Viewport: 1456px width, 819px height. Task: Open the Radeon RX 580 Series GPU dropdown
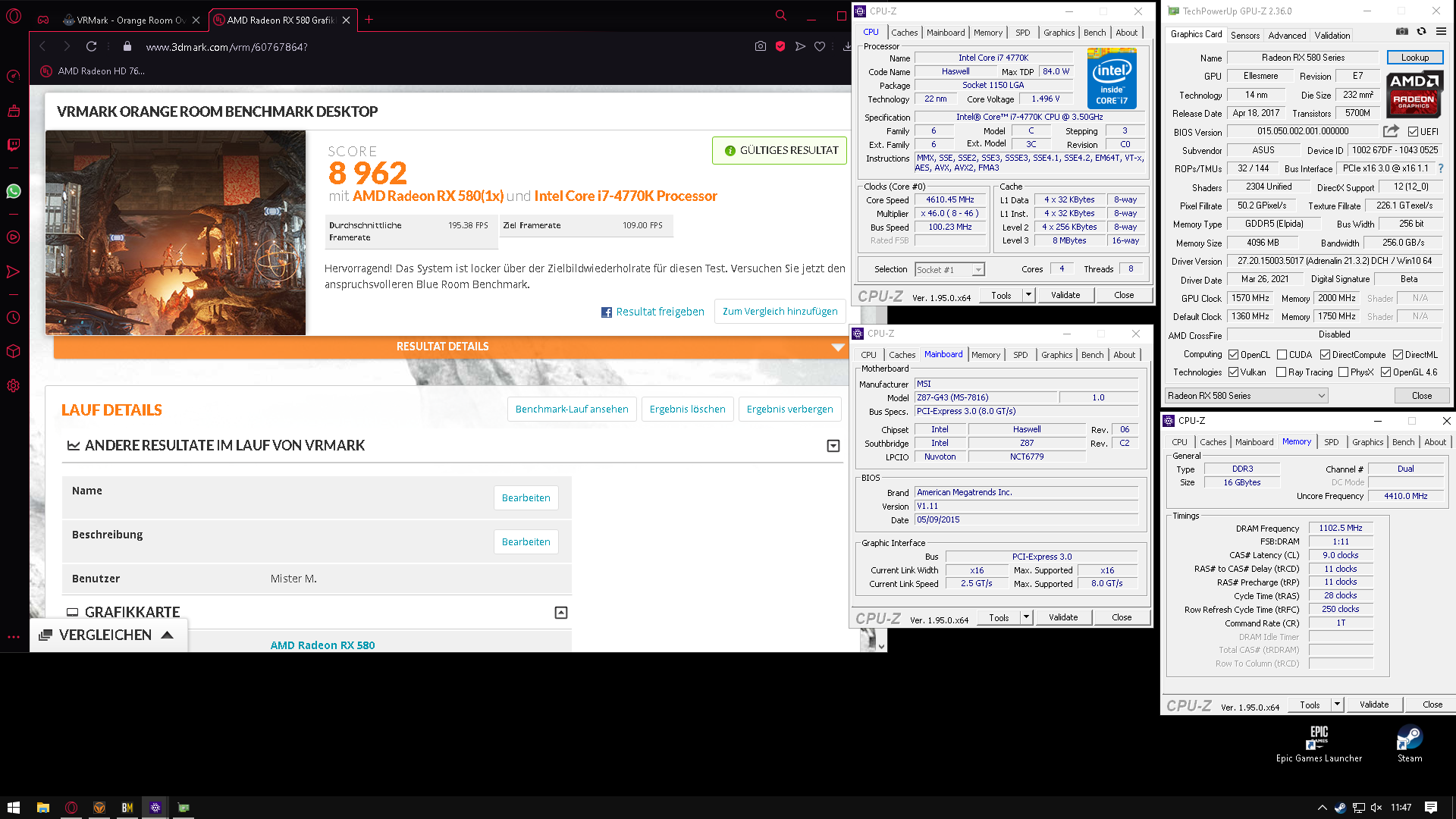point(1246,396)
